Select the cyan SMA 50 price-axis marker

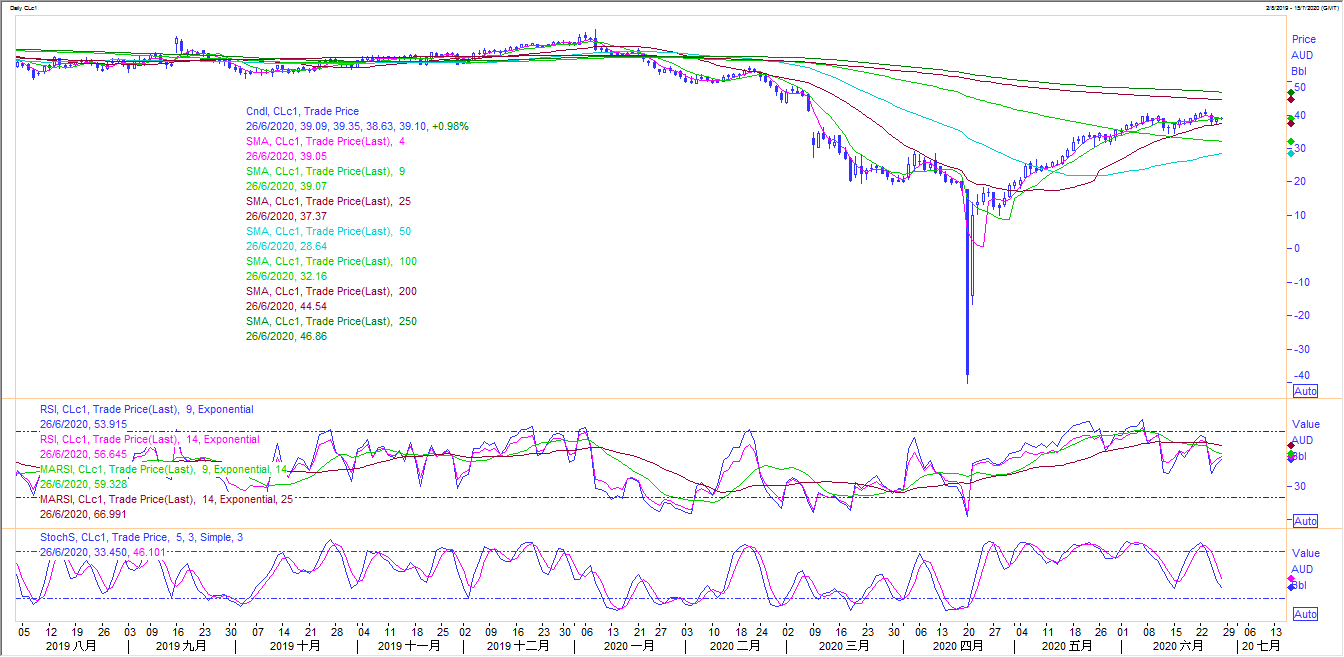coord(1291,153)
